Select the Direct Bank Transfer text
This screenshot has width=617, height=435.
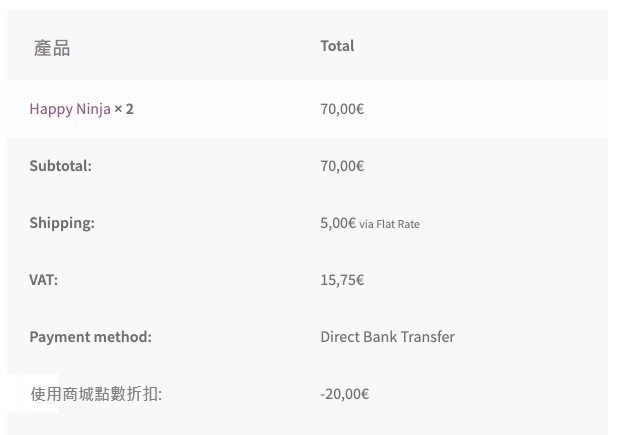tap(387, 337)
